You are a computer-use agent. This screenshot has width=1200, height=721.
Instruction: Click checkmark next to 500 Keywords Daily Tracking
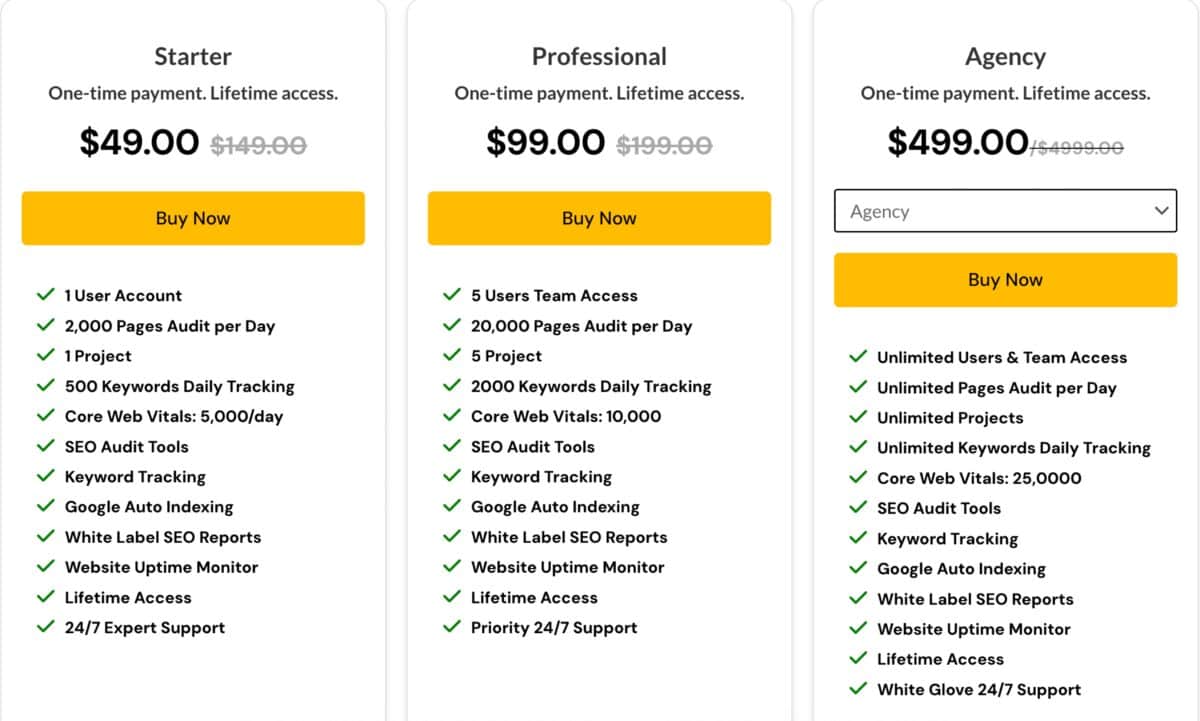click(45, 386)
